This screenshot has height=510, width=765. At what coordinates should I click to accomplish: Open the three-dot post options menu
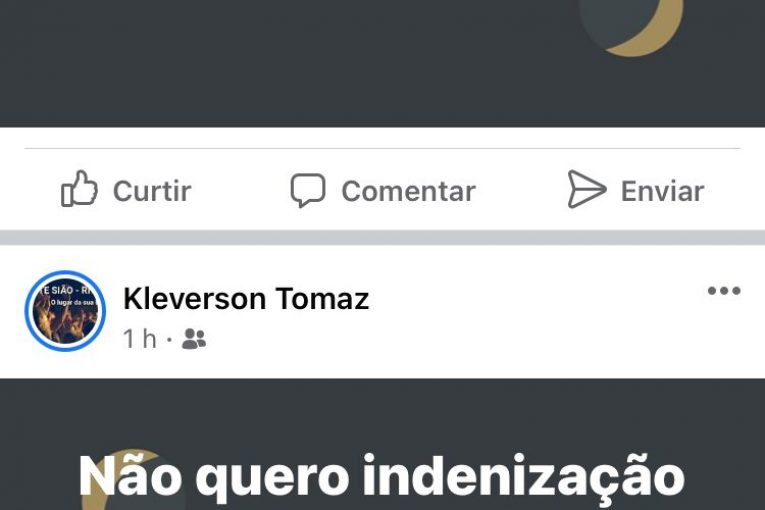(724, 291)
